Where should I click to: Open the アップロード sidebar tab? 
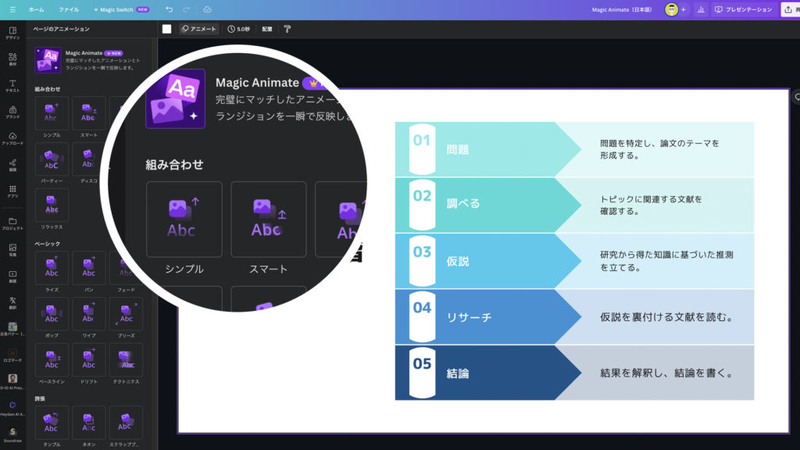coord(12,139)
